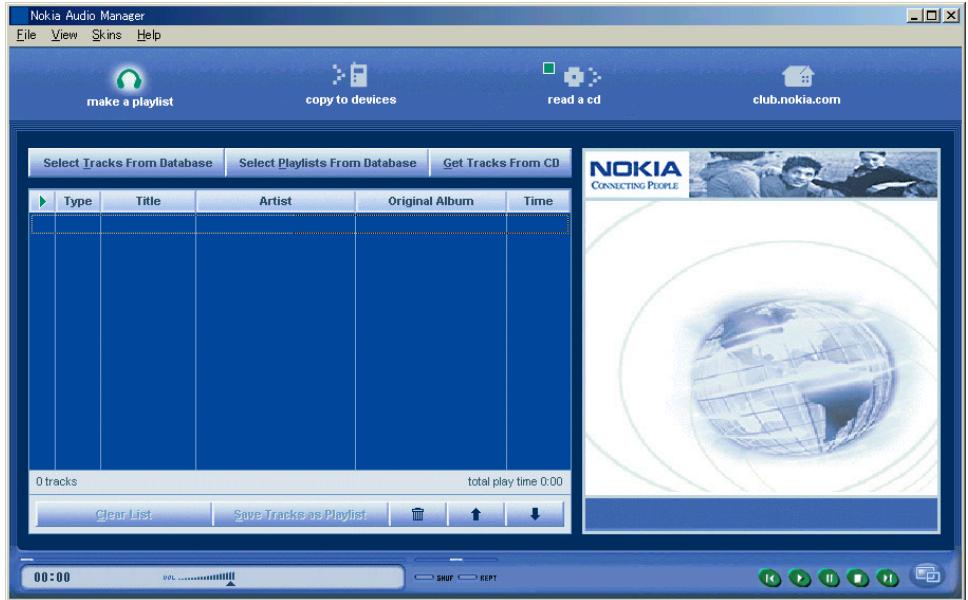Select Playlists From Database button
The width and height of the screenshot is (968, 600).
pos(327,163)
